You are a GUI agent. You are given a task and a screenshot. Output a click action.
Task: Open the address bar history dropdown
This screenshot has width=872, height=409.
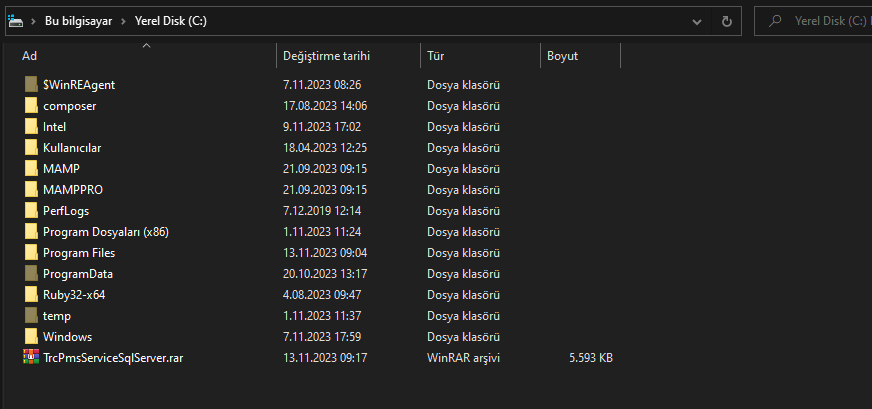696,20
